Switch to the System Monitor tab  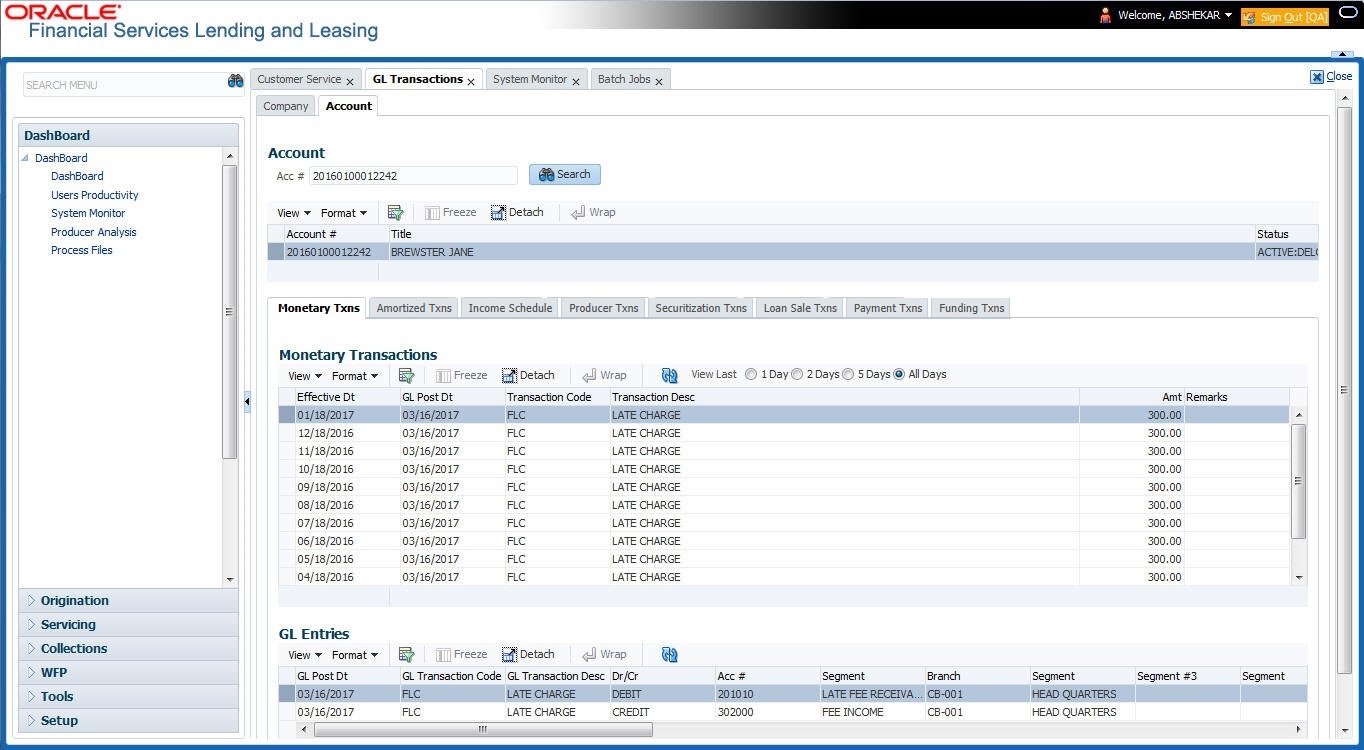point(530,79)
